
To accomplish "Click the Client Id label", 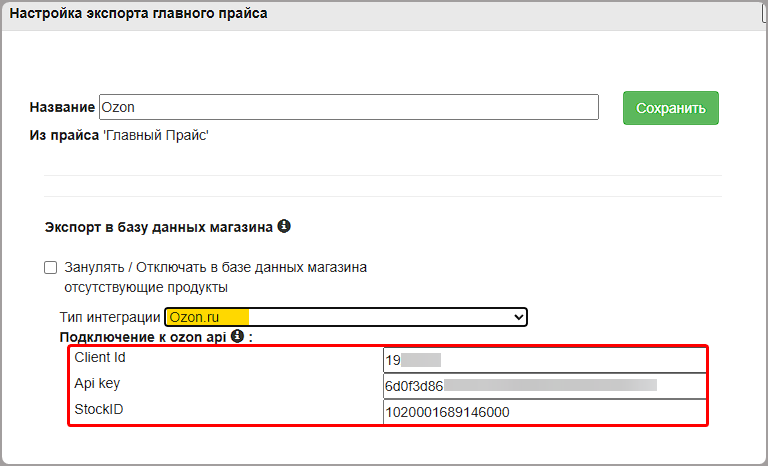I will click(x=100, y=357).
